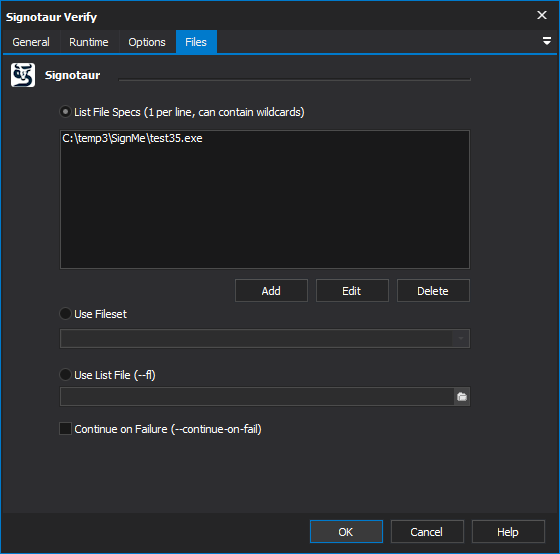560x554 pixels.
Task: Delete the selected file spec
Action: 433,291
